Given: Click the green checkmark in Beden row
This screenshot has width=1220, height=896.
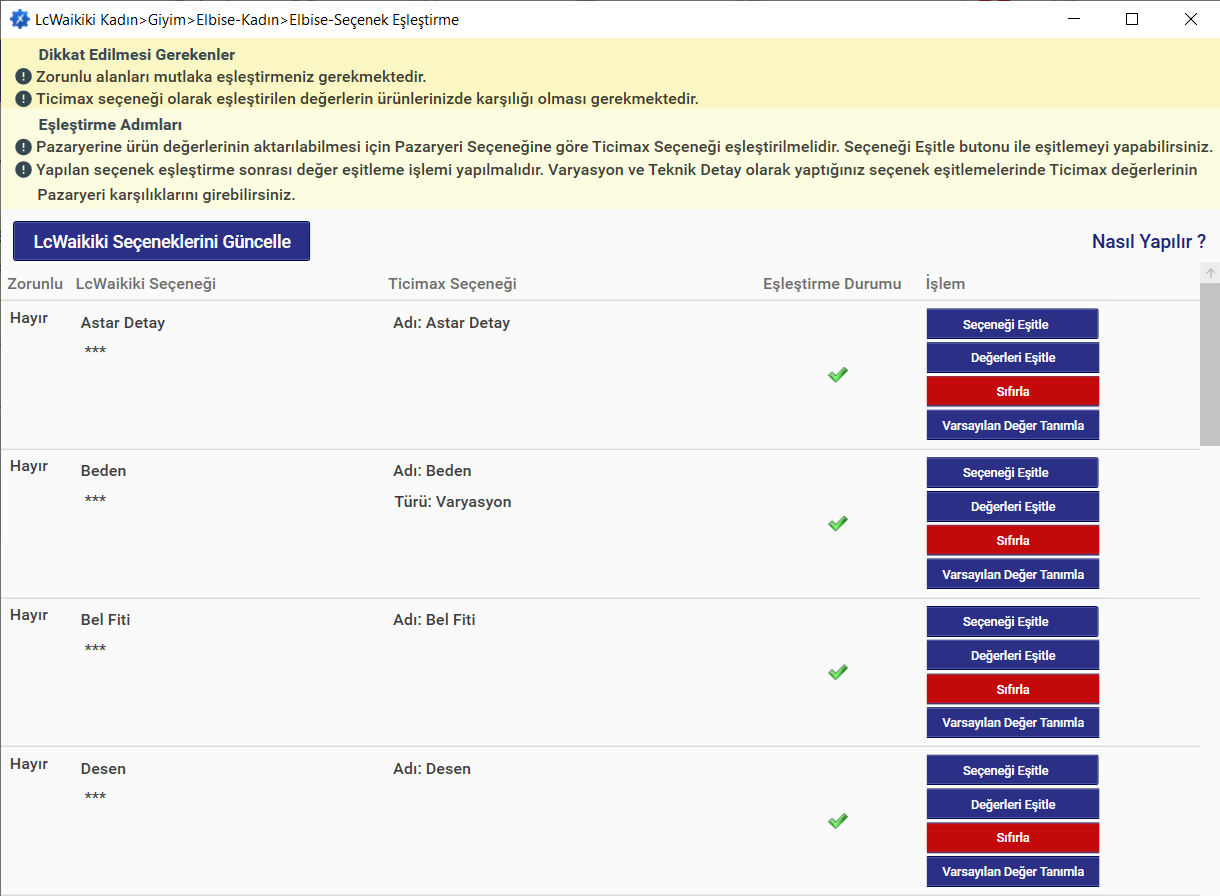Looking at the screenshot, I should pyautogui.click(x=838, y=523).
